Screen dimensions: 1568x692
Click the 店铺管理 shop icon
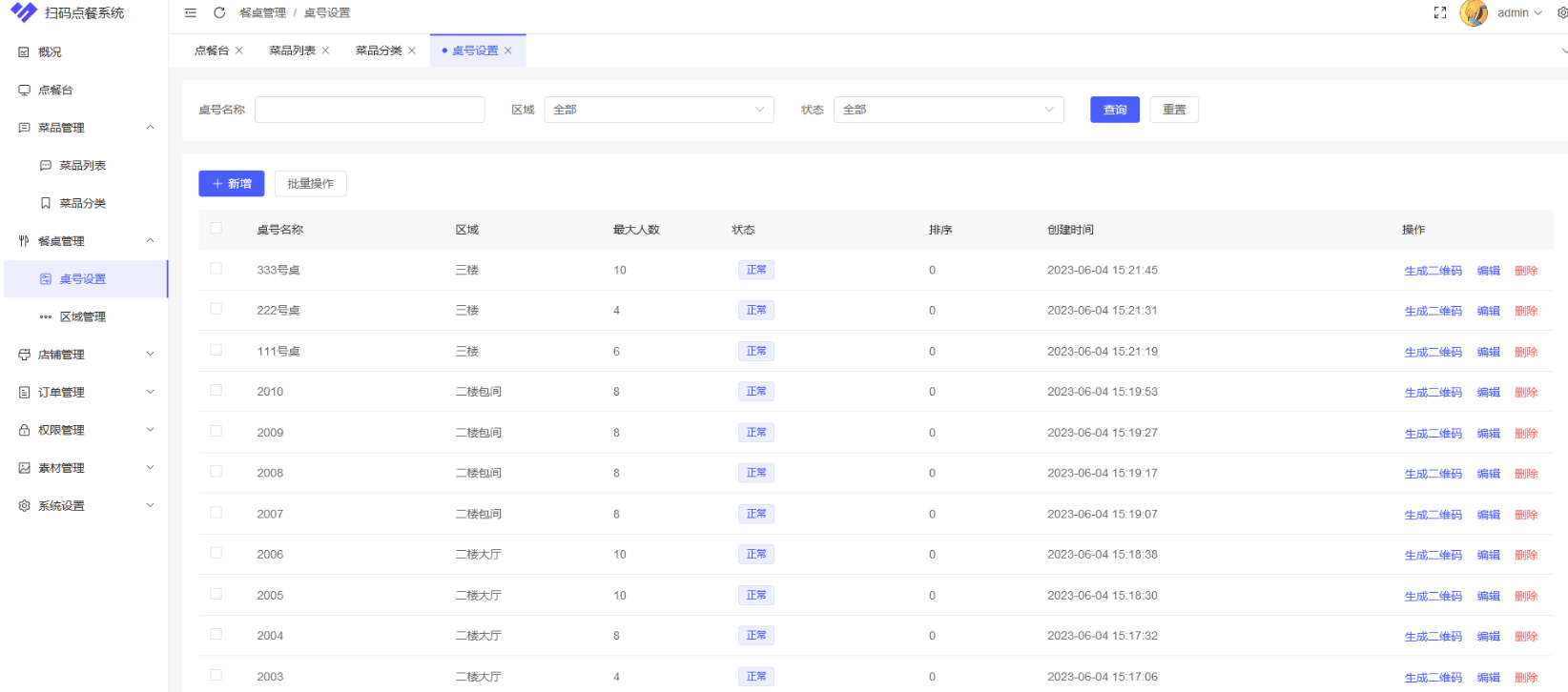coord(24,355)
